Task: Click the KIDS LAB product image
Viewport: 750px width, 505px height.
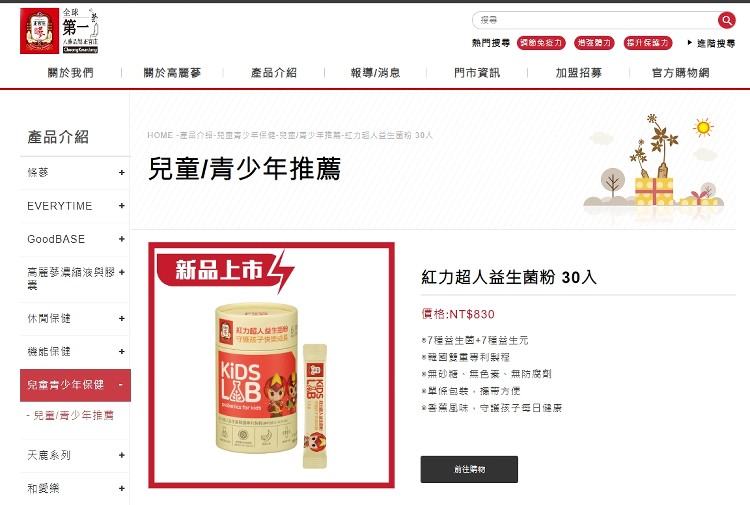Action: click(271, 365)
